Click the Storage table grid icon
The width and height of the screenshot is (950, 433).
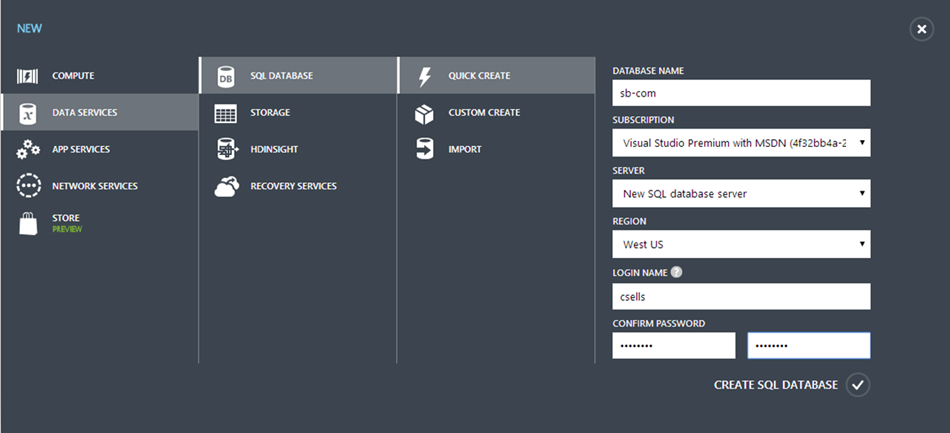coord(225,113)
